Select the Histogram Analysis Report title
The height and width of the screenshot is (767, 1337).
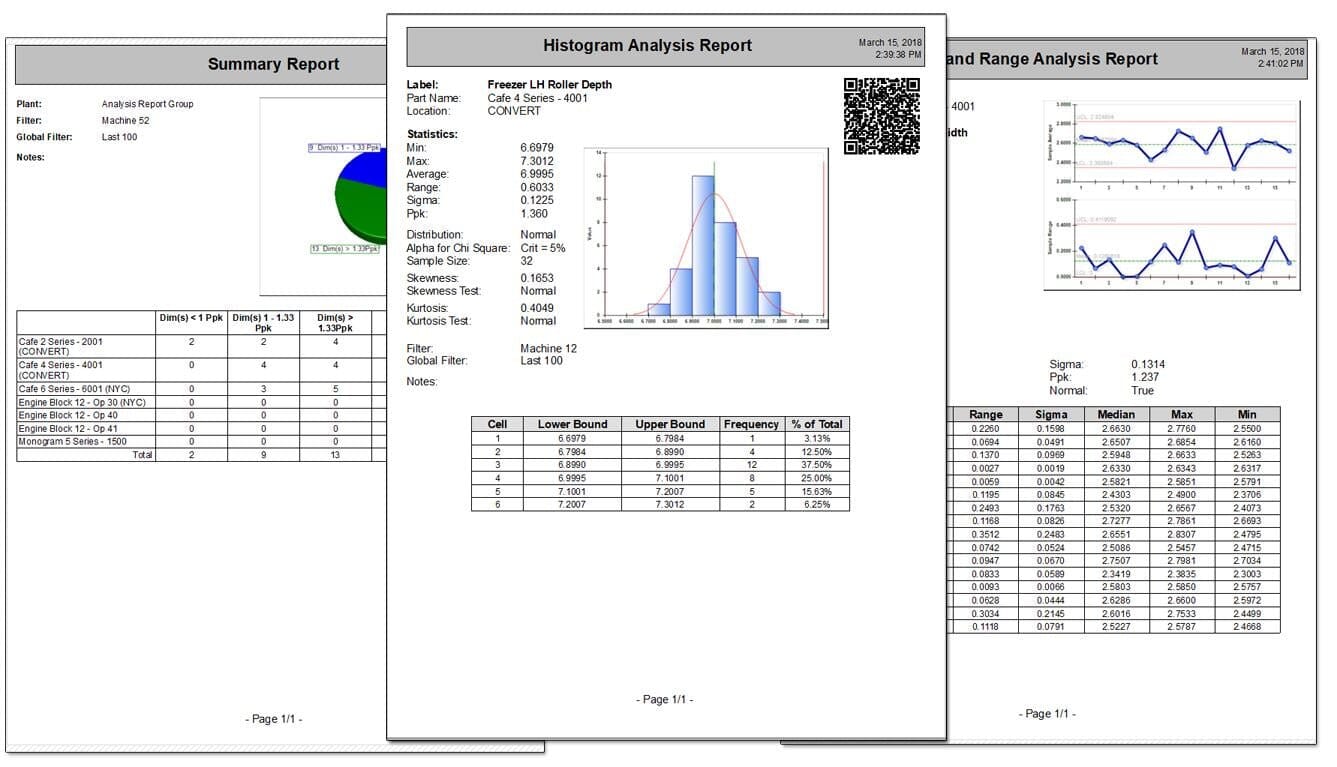[647, 45]
